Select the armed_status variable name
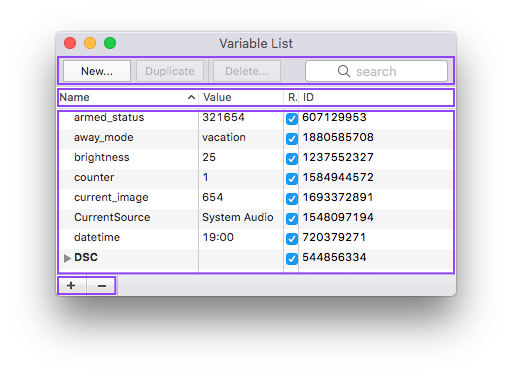The image size is (512, 376). [109, 117]
